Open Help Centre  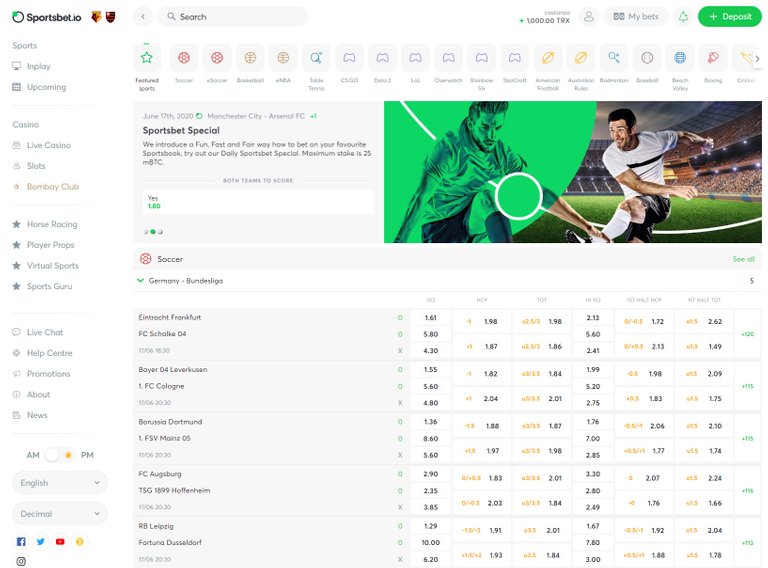tap(42, 353)
